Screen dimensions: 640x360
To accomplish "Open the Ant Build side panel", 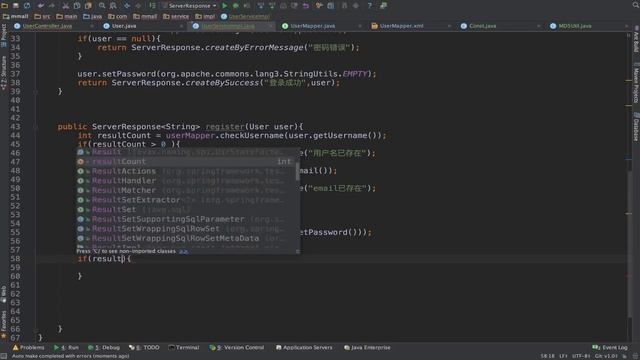I will (x=636, y=39).
